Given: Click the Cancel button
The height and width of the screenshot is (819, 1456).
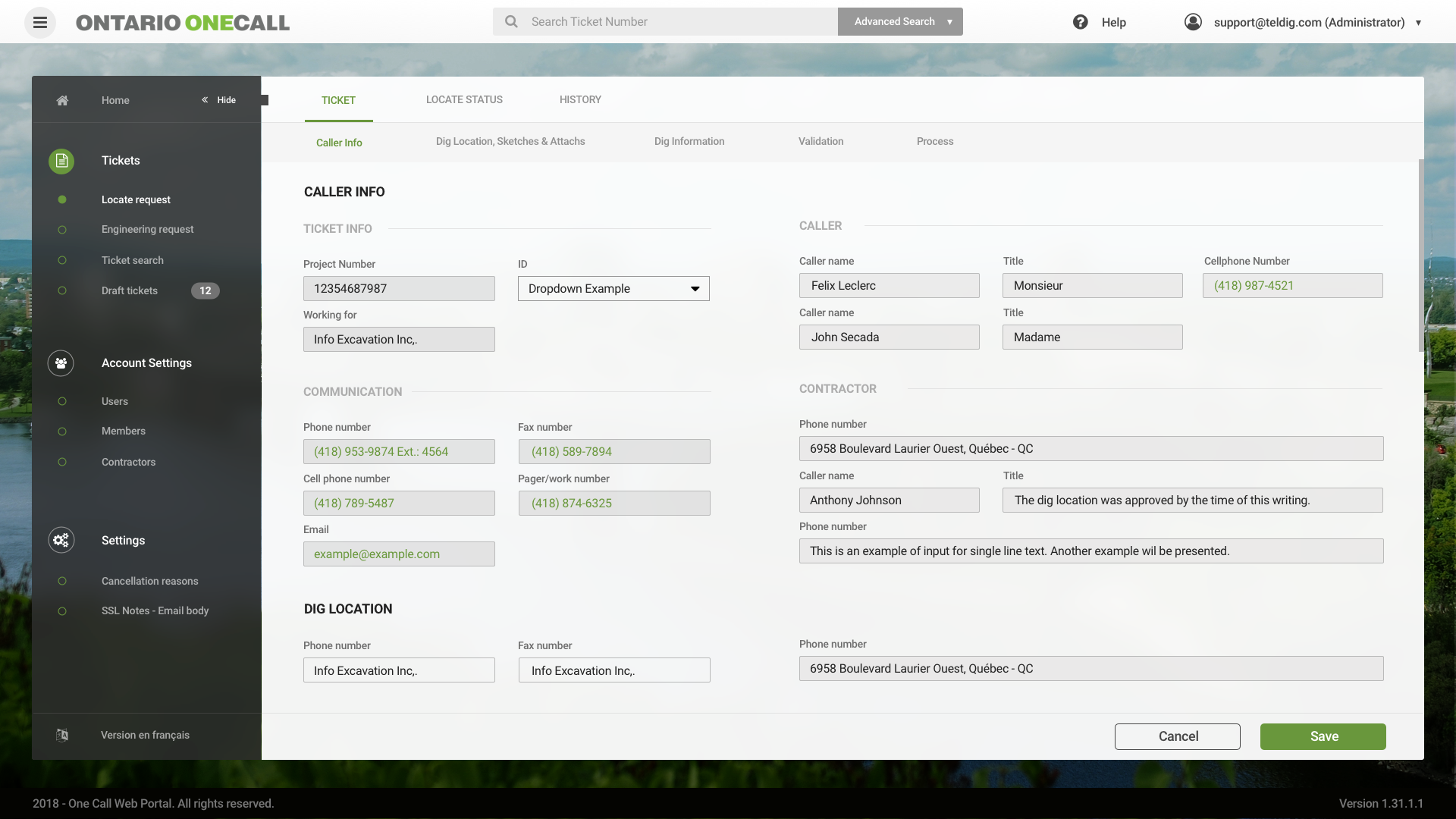Looking at the screenshot, I should pyautogui.click(x=1177, y=736).
